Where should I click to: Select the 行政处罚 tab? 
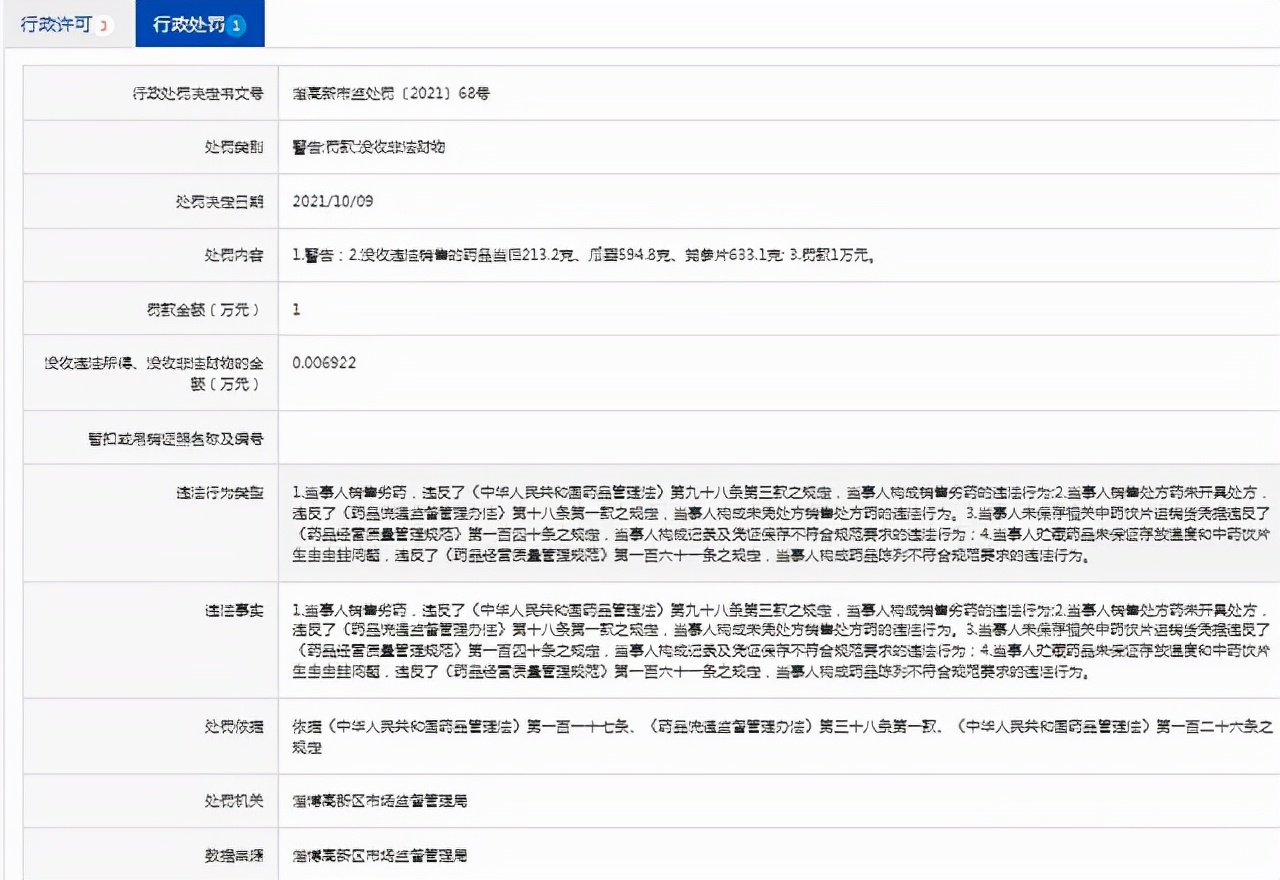click(200, 25)
